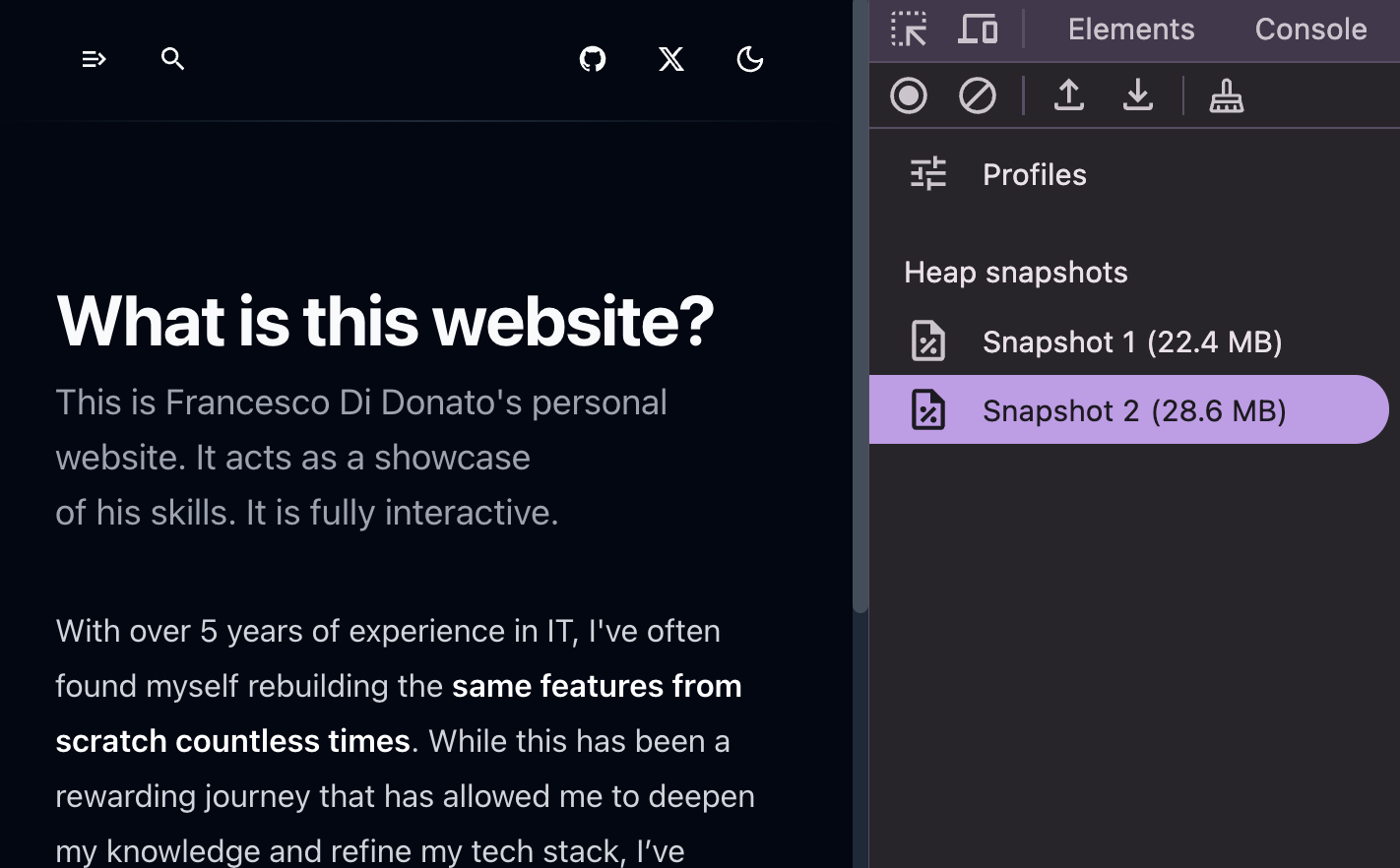The width and height of the screenshot is (1400, 868).
Task: Click the clear all profiles icon
Action: 978,96
